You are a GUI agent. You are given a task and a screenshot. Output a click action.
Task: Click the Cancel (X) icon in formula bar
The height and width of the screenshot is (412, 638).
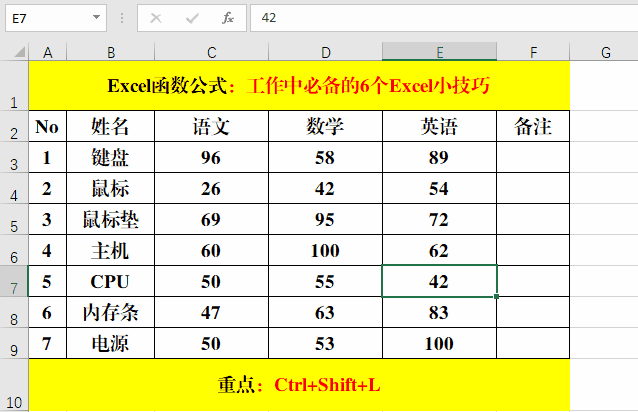tap(156, 18)
